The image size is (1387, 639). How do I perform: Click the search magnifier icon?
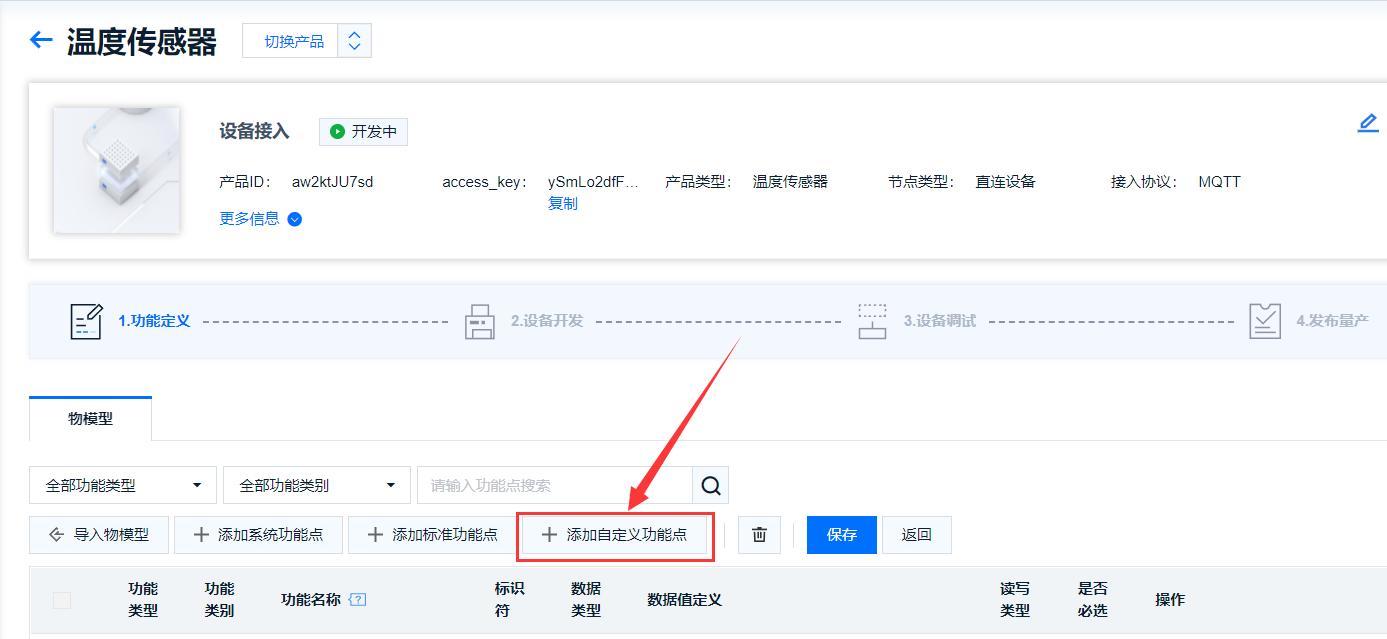click(710, 484)
